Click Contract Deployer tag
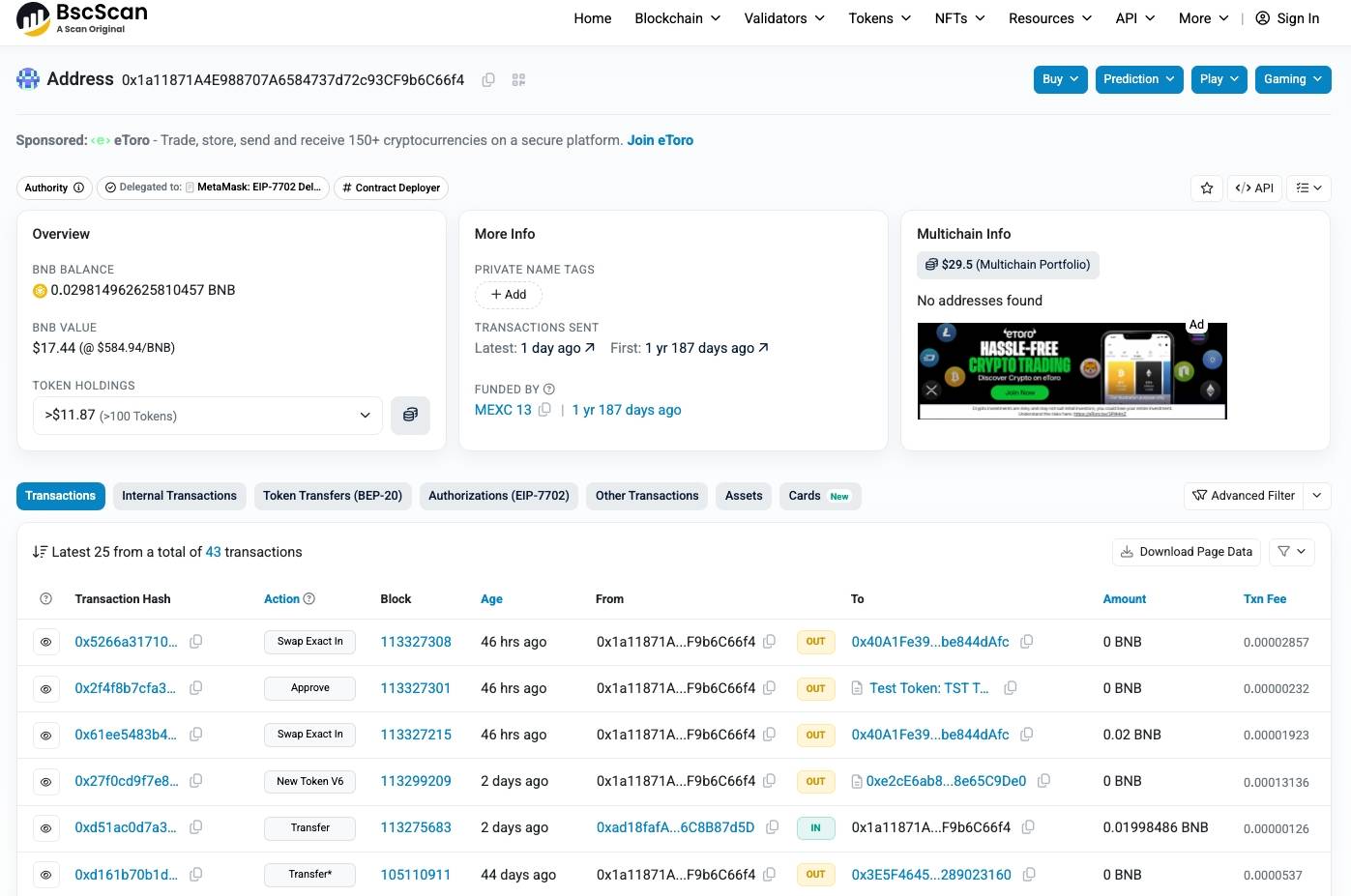The width and height of the screenshot is (1351, 896). tap(391, 188)
